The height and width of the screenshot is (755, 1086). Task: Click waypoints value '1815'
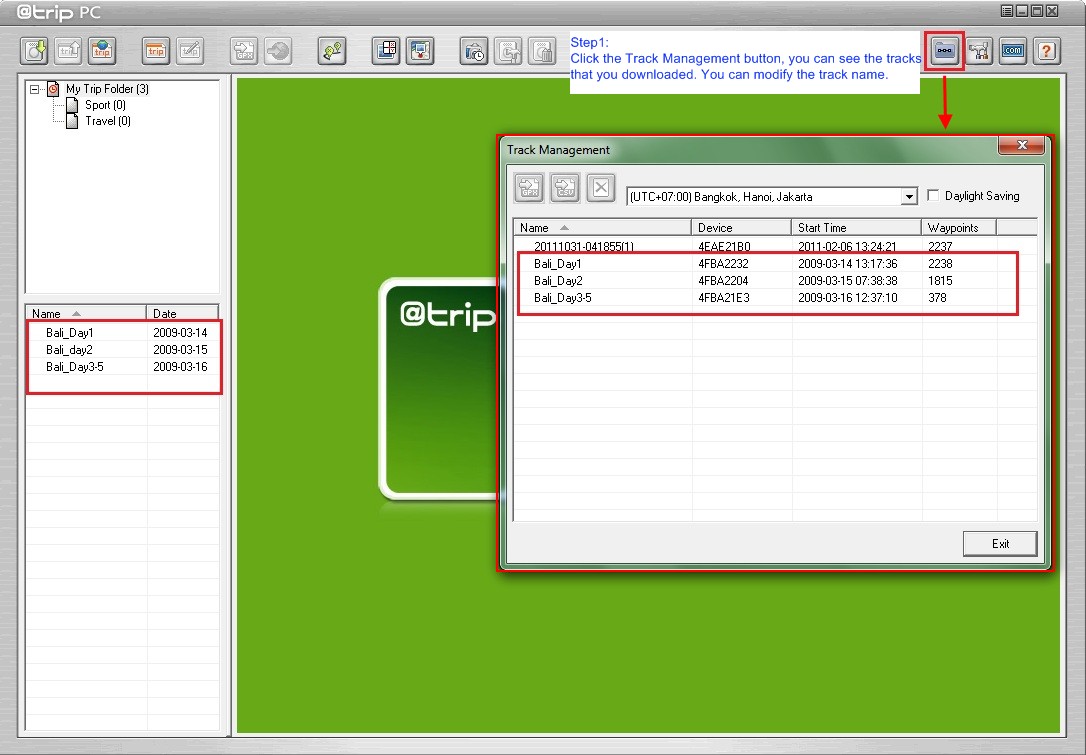pos(941,281)
